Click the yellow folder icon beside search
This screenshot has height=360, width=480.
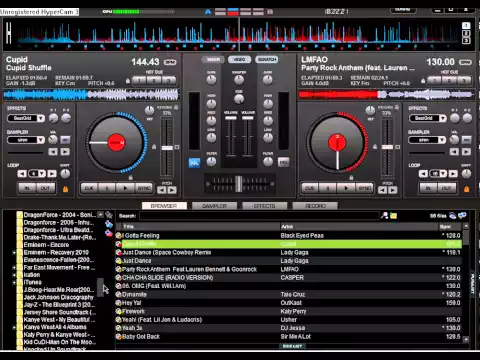(x=394, y=216)
